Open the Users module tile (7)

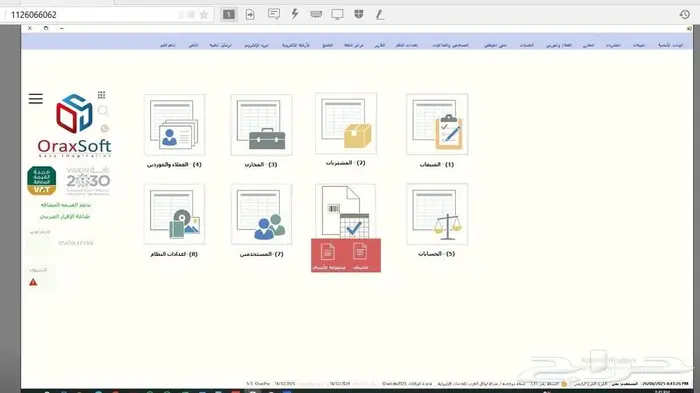tap(261, 214)
